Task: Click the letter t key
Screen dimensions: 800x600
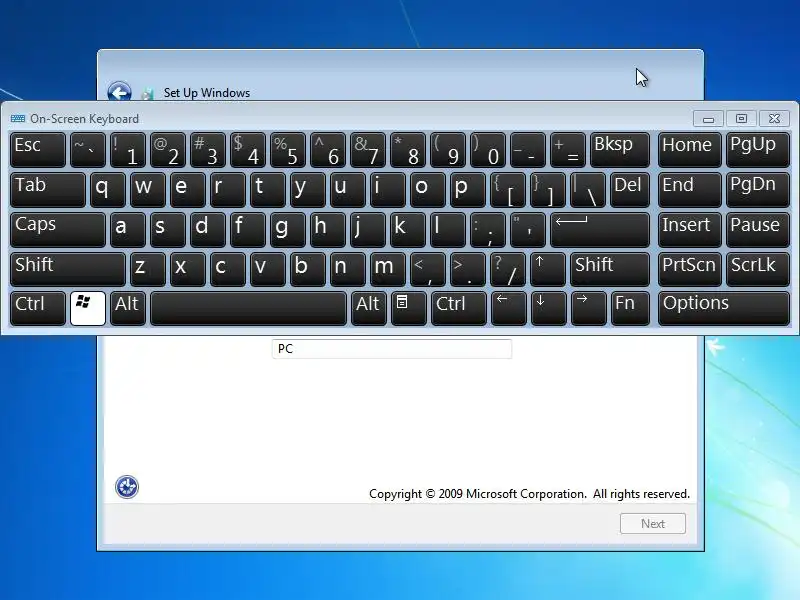Action: pos(267,190)
